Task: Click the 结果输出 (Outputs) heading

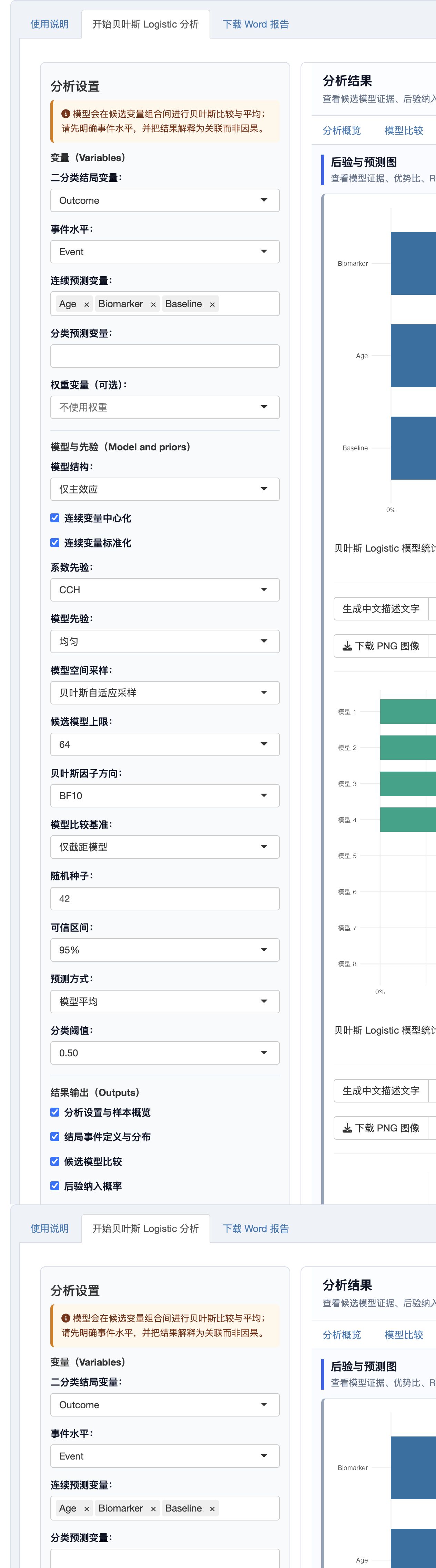Action: click(95, 1093)
